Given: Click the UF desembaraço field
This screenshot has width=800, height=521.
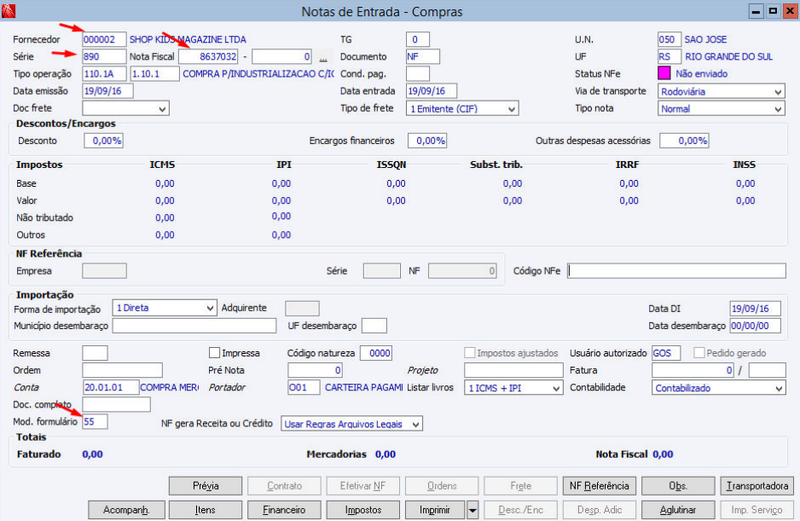Looking at the screenshot, I should point(374,326).
